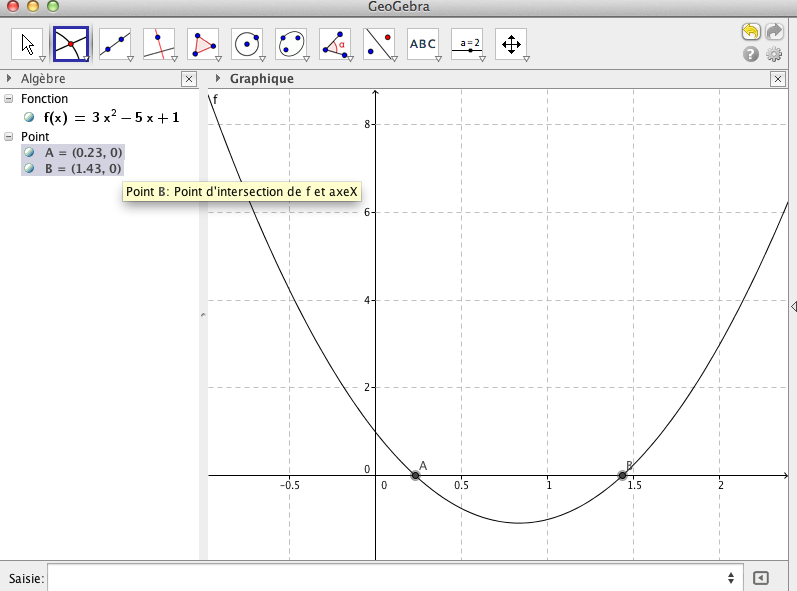The height and width of the screenshot is (591, 797).
Task: Toggle visibility of point A
Action: click(x=29, y=153)
